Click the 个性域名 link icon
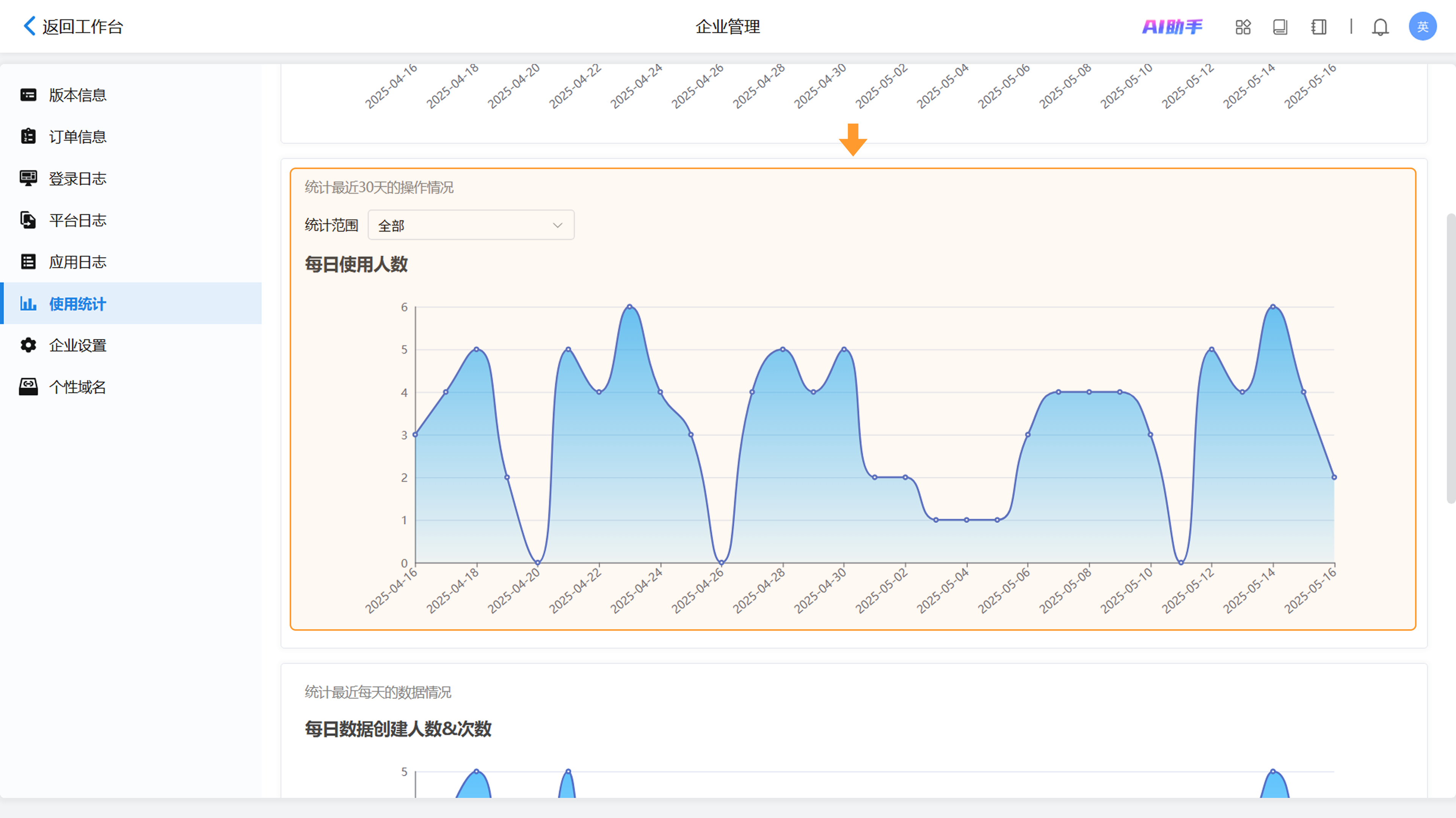The image size is (1456, 818). tap(28, 387)
